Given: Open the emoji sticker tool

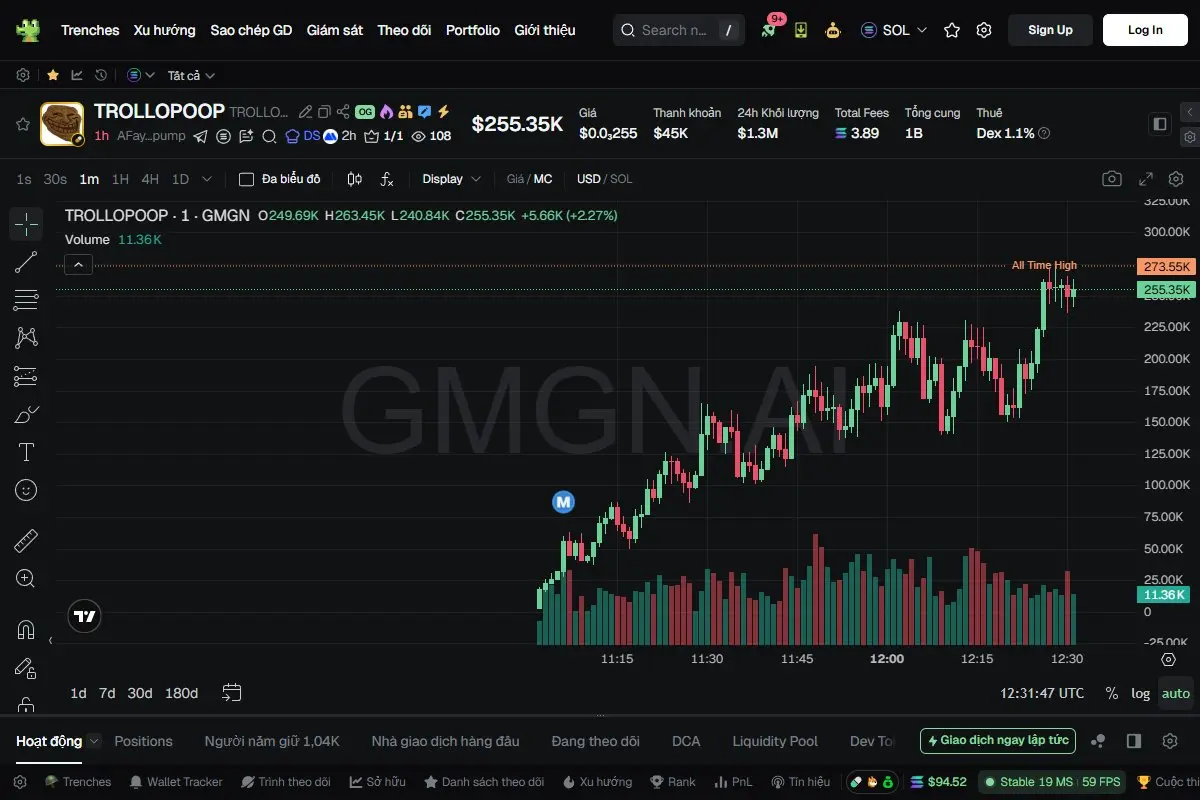Looking at the screenshot, I should pos(26,490).
